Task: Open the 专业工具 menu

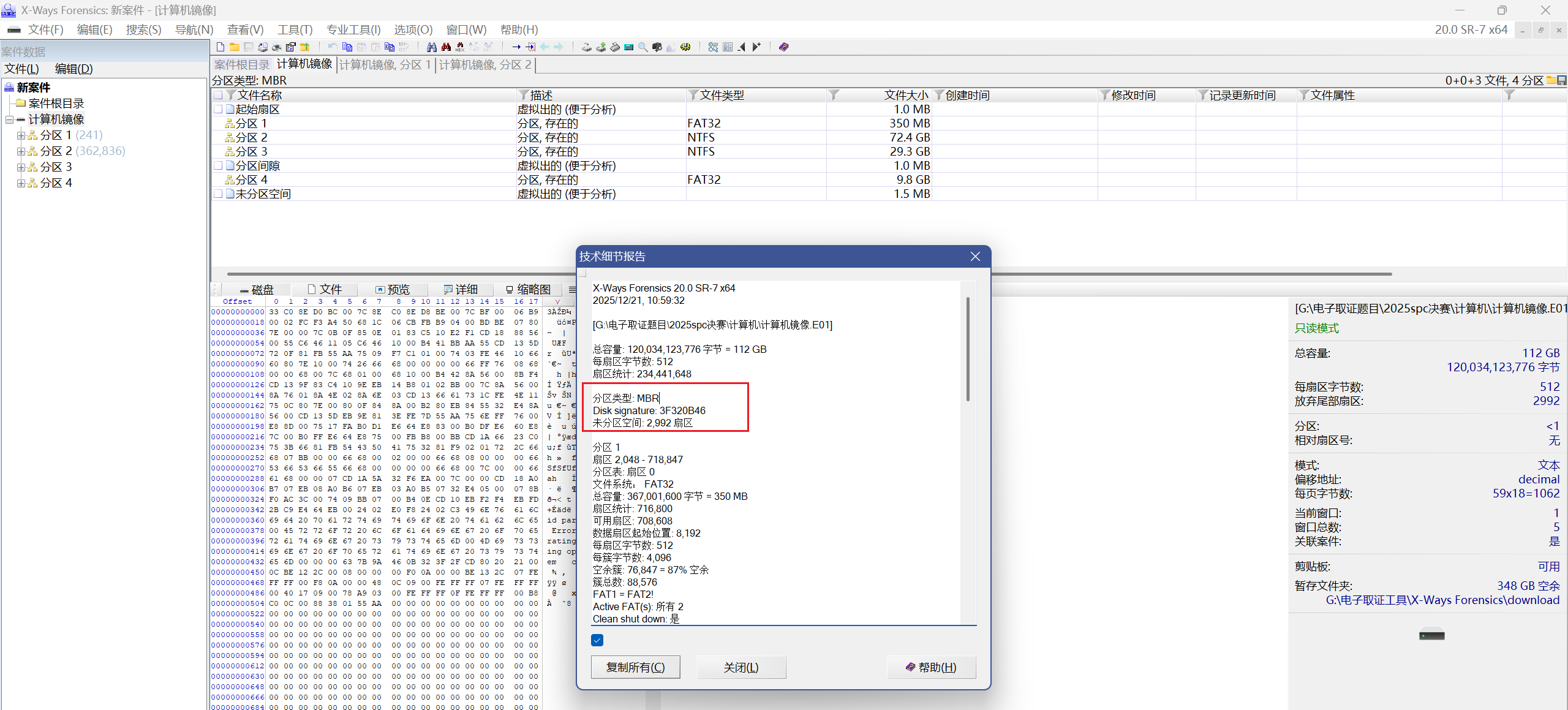Action: pos(353,29)
